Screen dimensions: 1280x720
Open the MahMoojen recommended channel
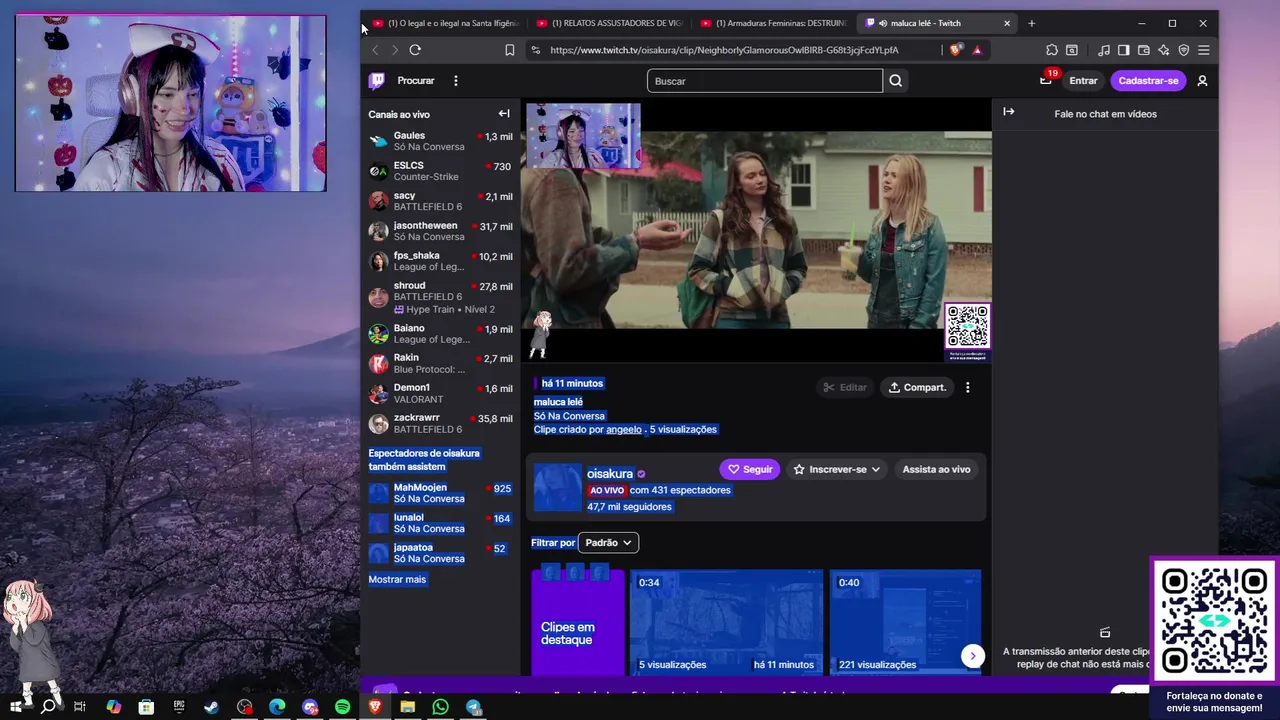pyautogui.click(x=440, y=493)
